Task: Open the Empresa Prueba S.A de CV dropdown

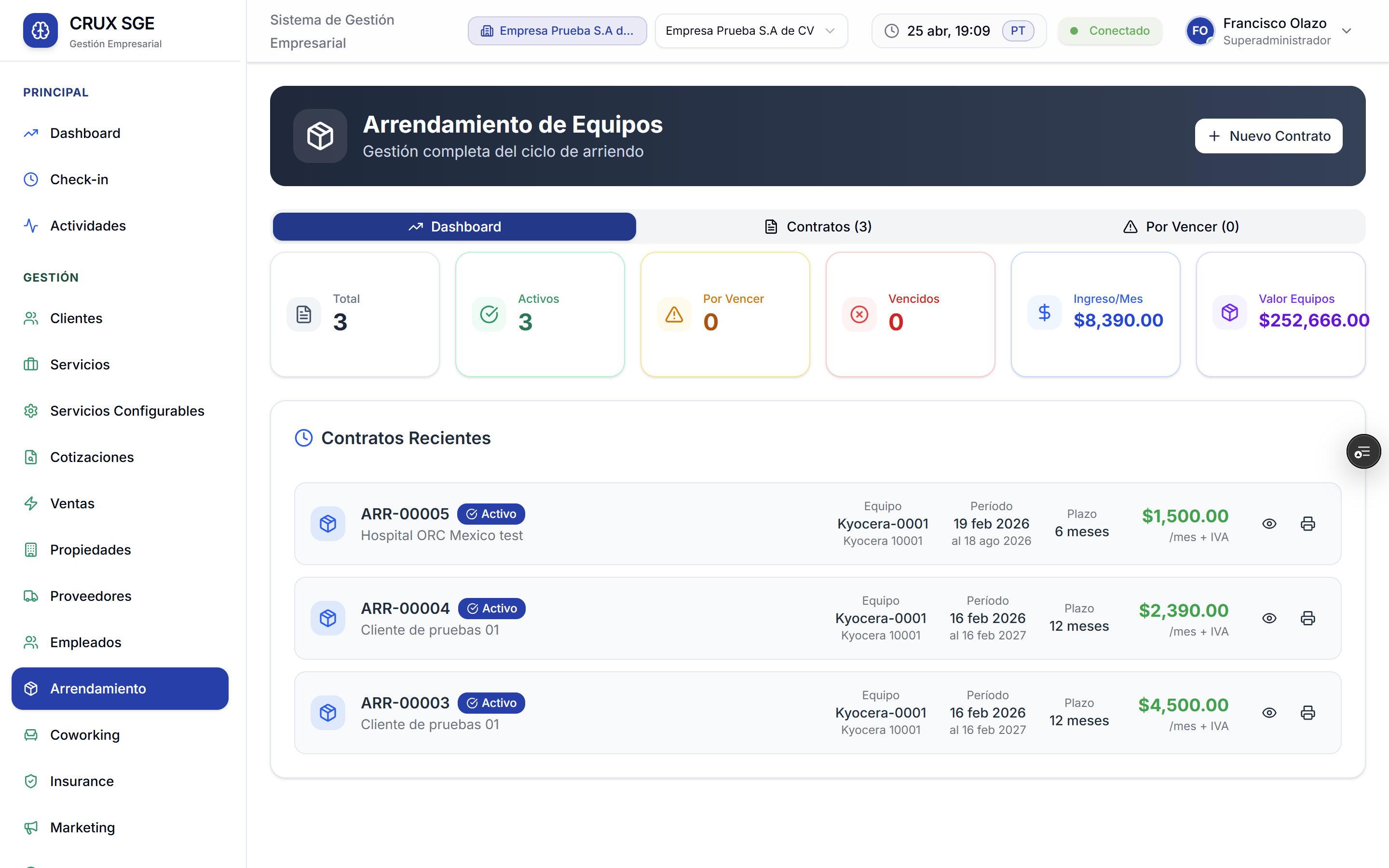Action: (x=751, y=31)
